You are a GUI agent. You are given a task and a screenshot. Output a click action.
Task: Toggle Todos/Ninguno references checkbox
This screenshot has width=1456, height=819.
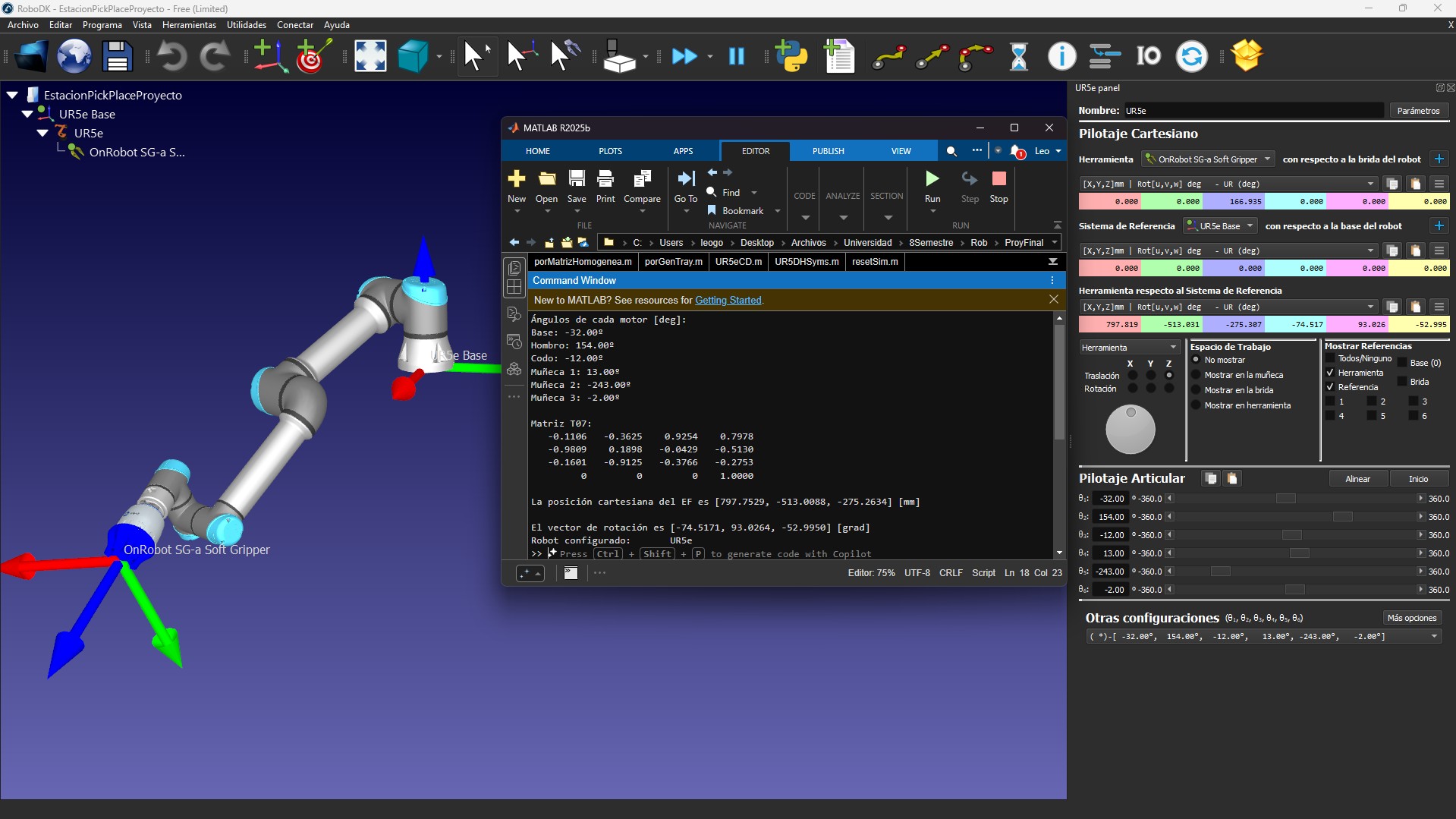(1329, 358)
